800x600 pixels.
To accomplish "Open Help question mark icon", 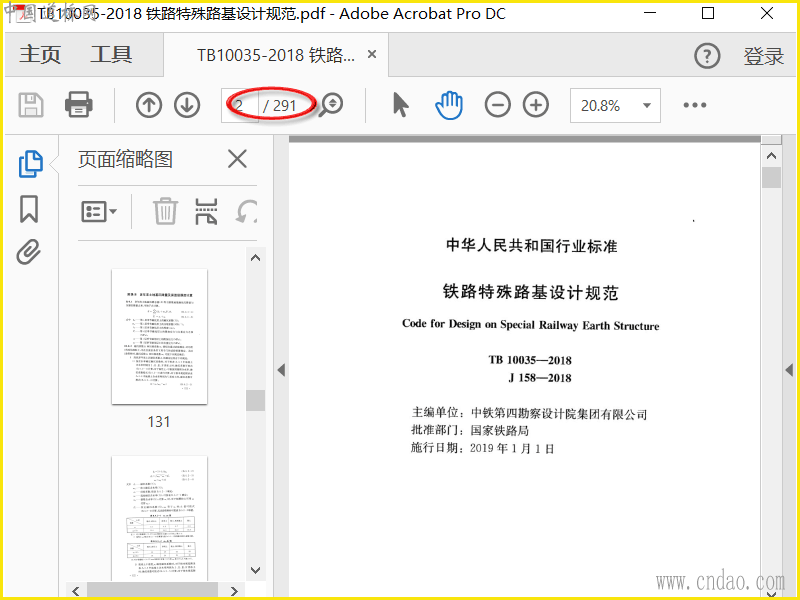I will tap(707, 56).
